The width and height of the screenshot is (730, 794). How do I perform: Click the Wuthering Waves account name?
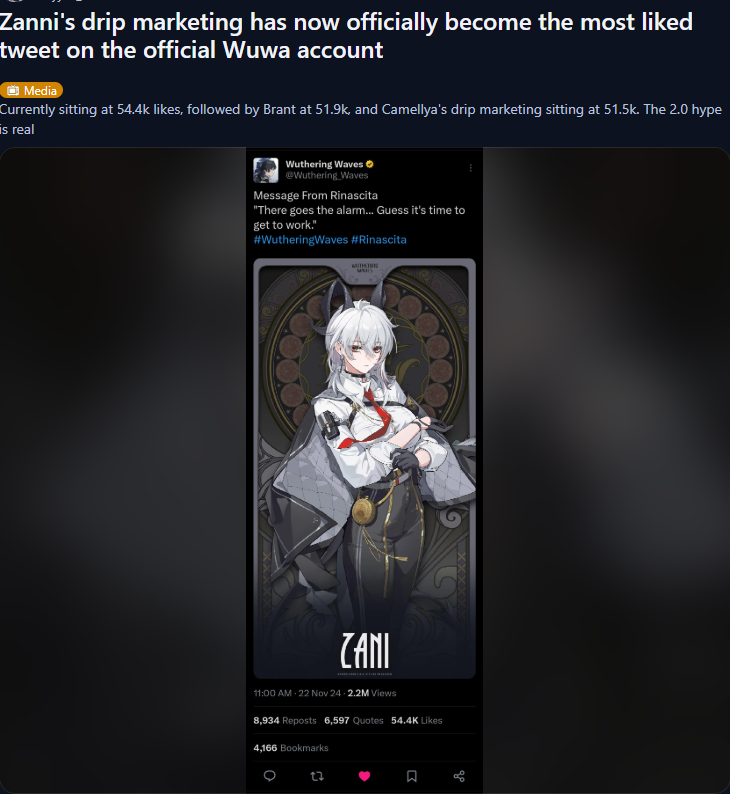tap(324, 164)
